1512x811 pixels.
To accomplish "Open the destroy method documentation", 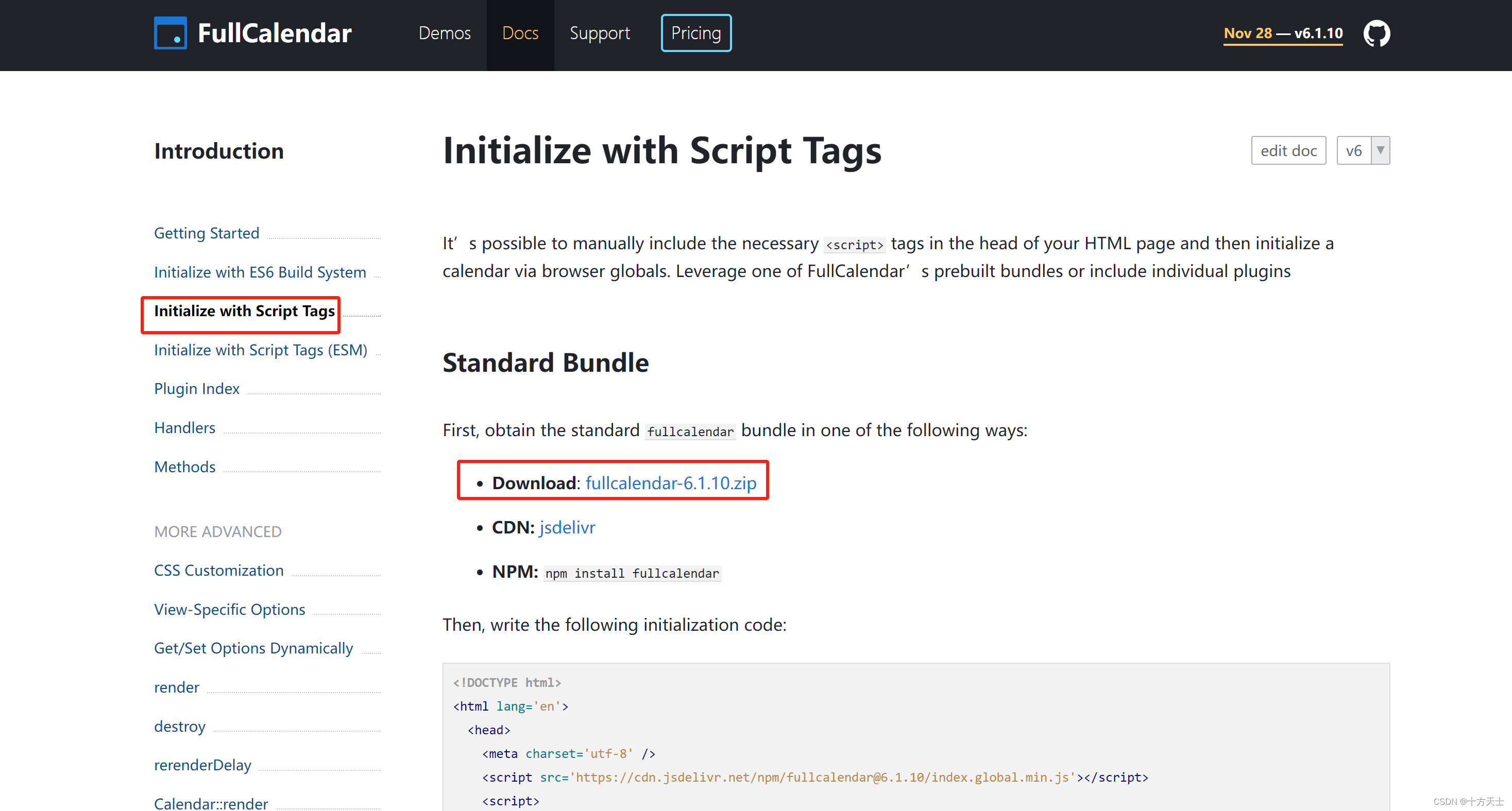I will (x=180, y=726).
